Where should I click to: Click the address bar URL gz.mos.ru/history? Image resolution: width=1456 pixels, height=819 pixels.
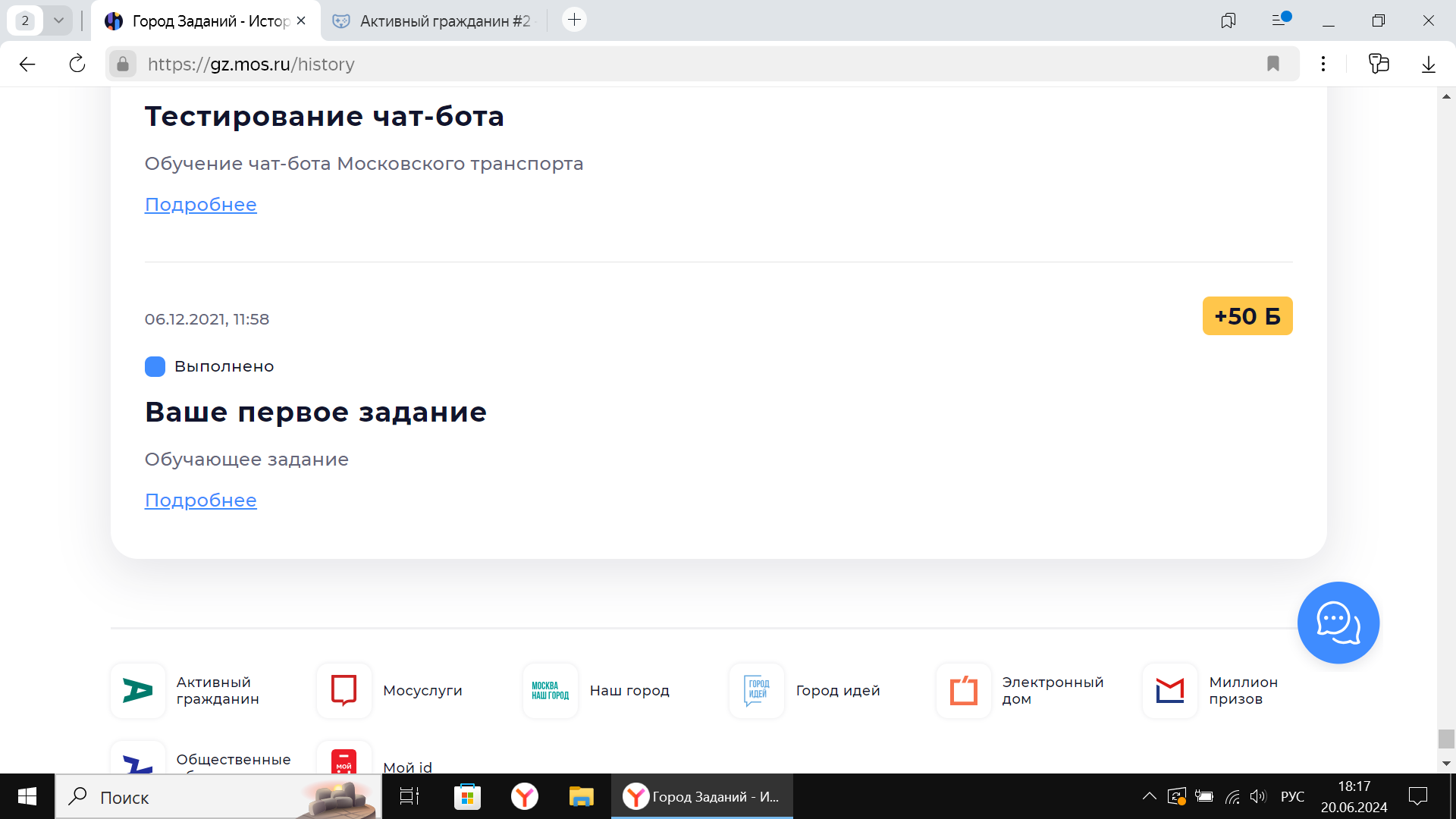click(251, 64)
